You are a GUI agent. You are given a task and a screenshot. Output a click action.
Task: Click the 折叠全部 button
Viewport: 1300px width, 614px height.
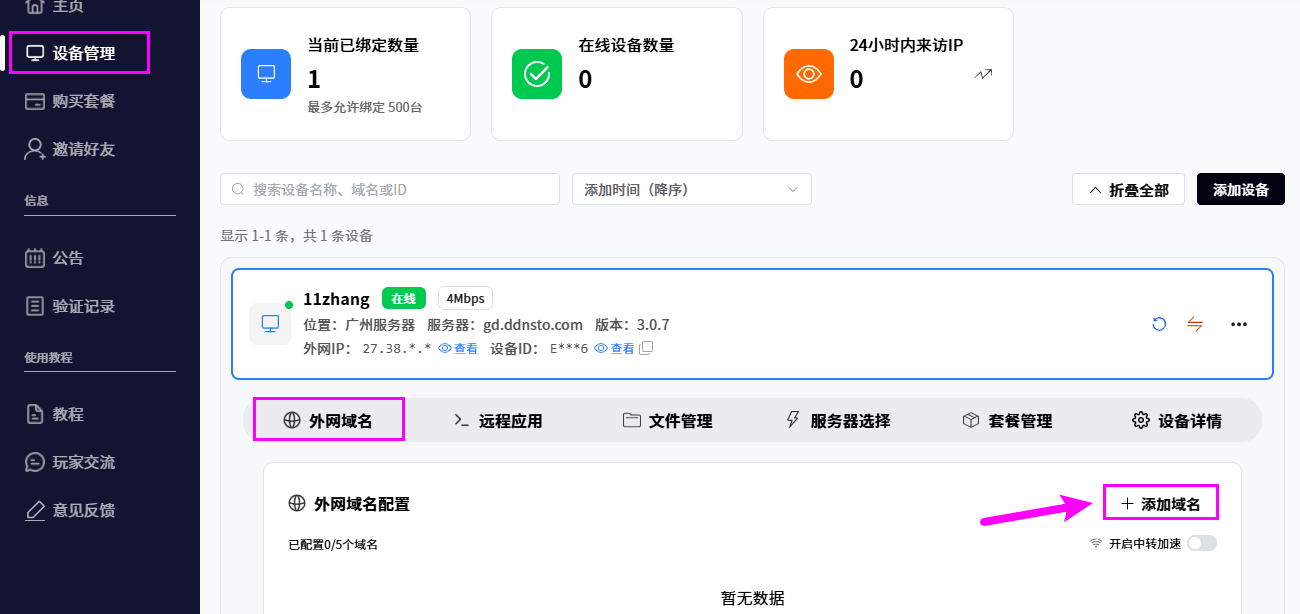pos(1128,190)
